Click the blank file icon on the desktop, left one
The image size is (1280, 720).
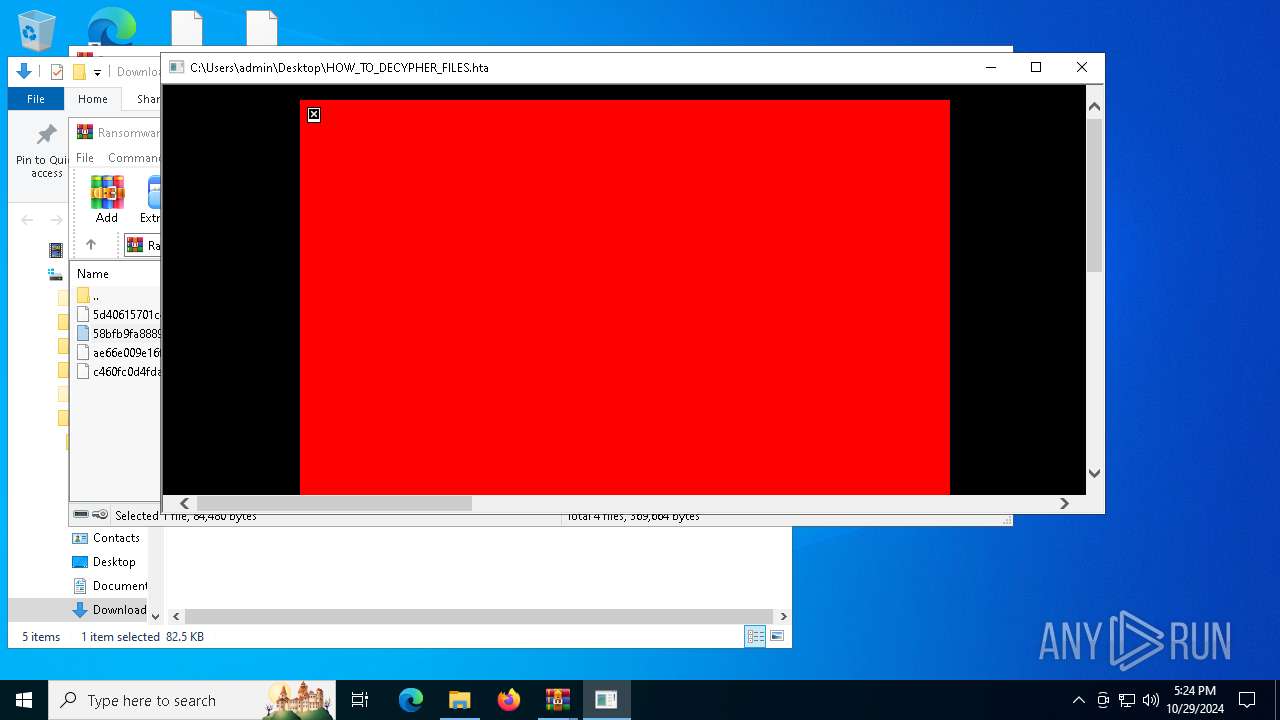coord(186,28)
